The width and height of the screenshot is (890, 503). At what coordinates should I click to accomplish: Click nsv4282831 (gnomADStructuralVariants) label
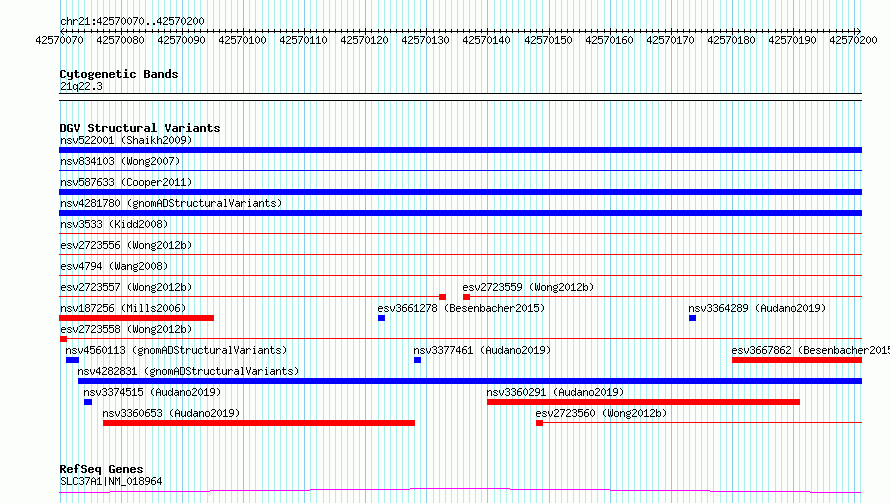click(x=188, y=371)
